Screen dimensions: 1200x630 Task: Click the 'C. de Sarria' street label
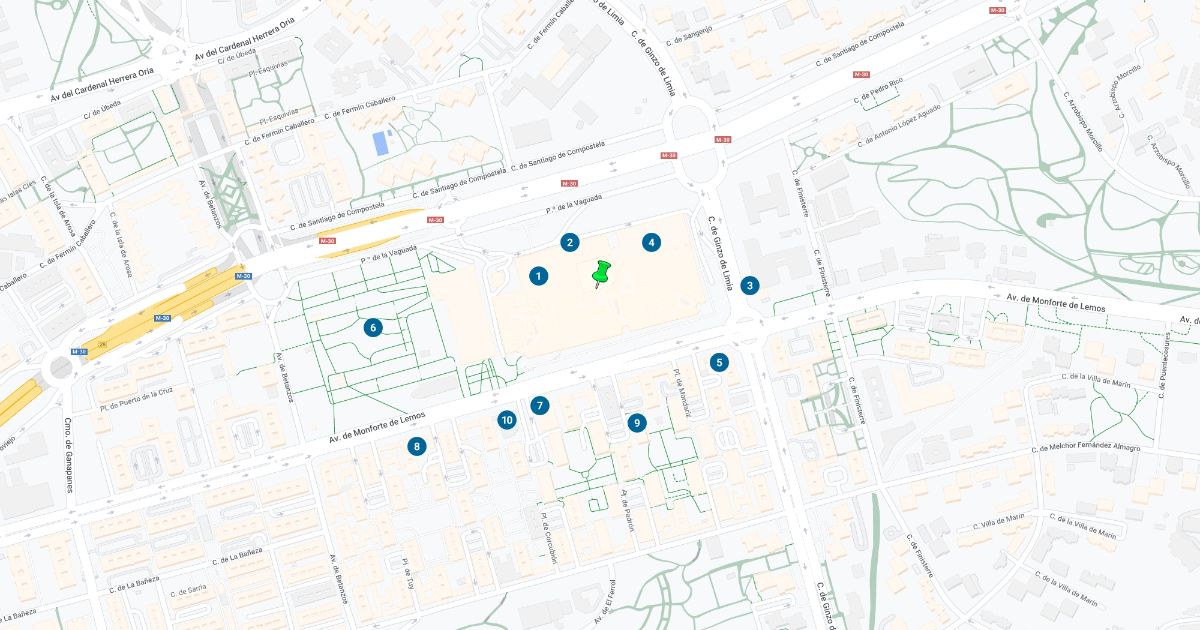(190, 590)
